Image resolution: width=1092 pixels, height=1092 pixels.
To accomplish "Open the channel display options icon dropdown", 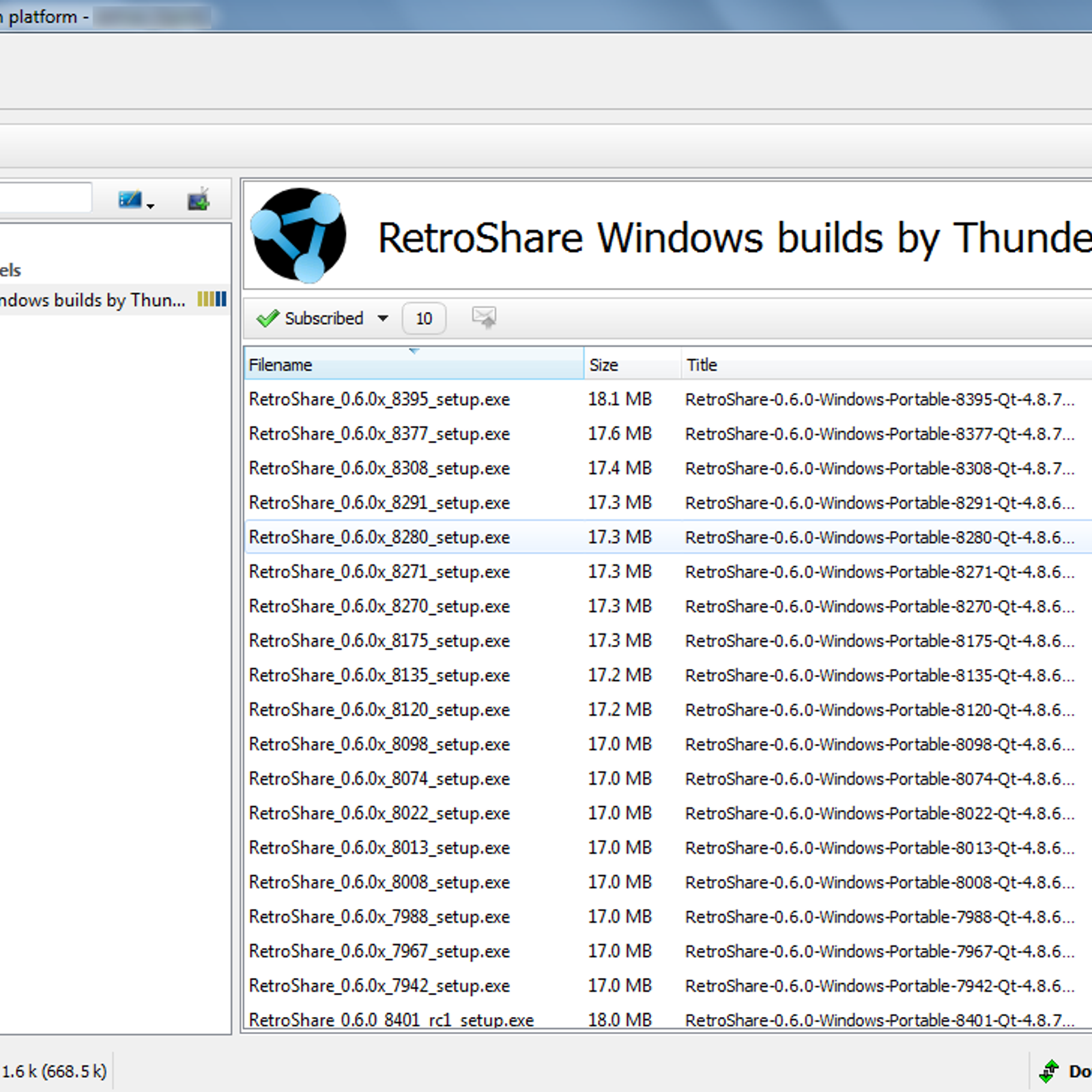I will pos(136,200).
